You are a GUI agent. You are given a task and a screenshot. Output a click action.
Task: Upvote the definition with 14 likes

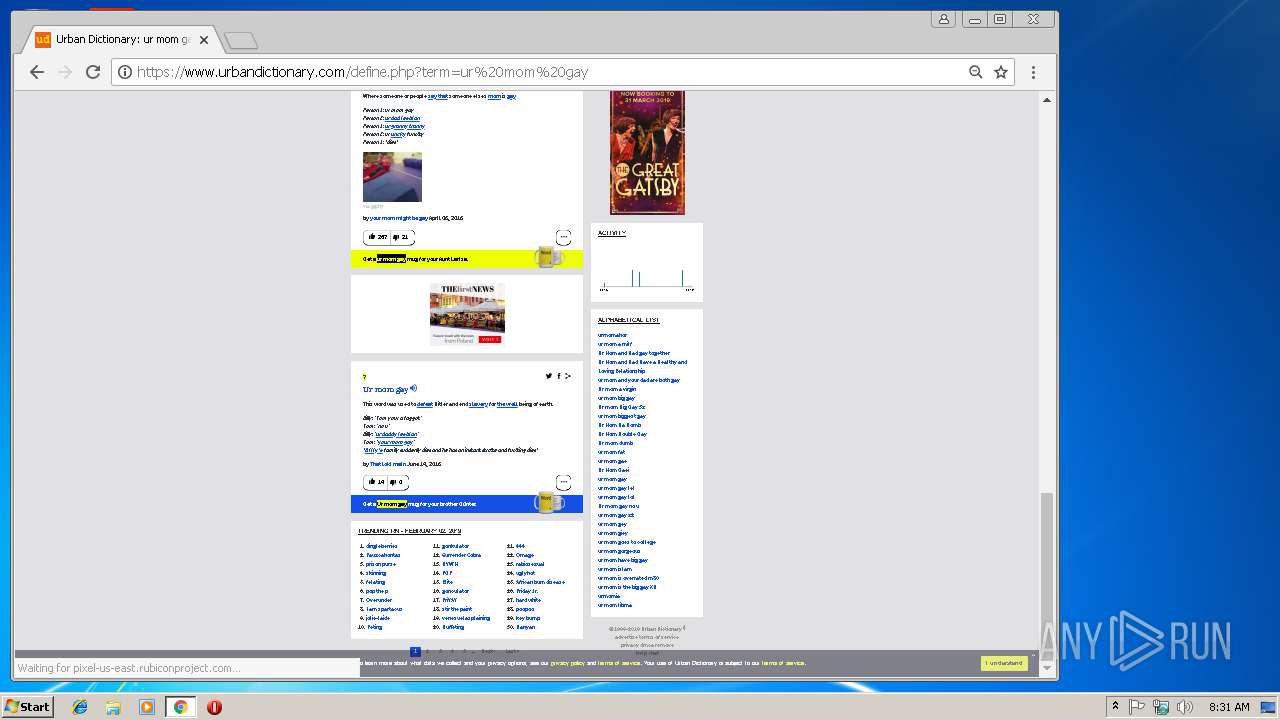point(376,482)
